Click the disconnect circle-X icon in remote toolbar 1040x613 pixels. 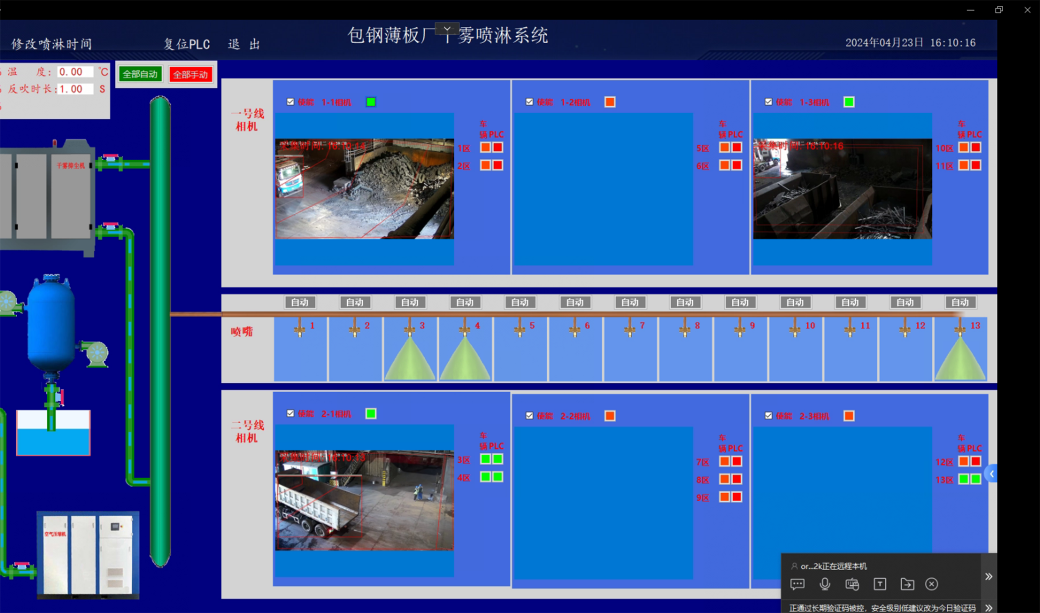[932, 584]
